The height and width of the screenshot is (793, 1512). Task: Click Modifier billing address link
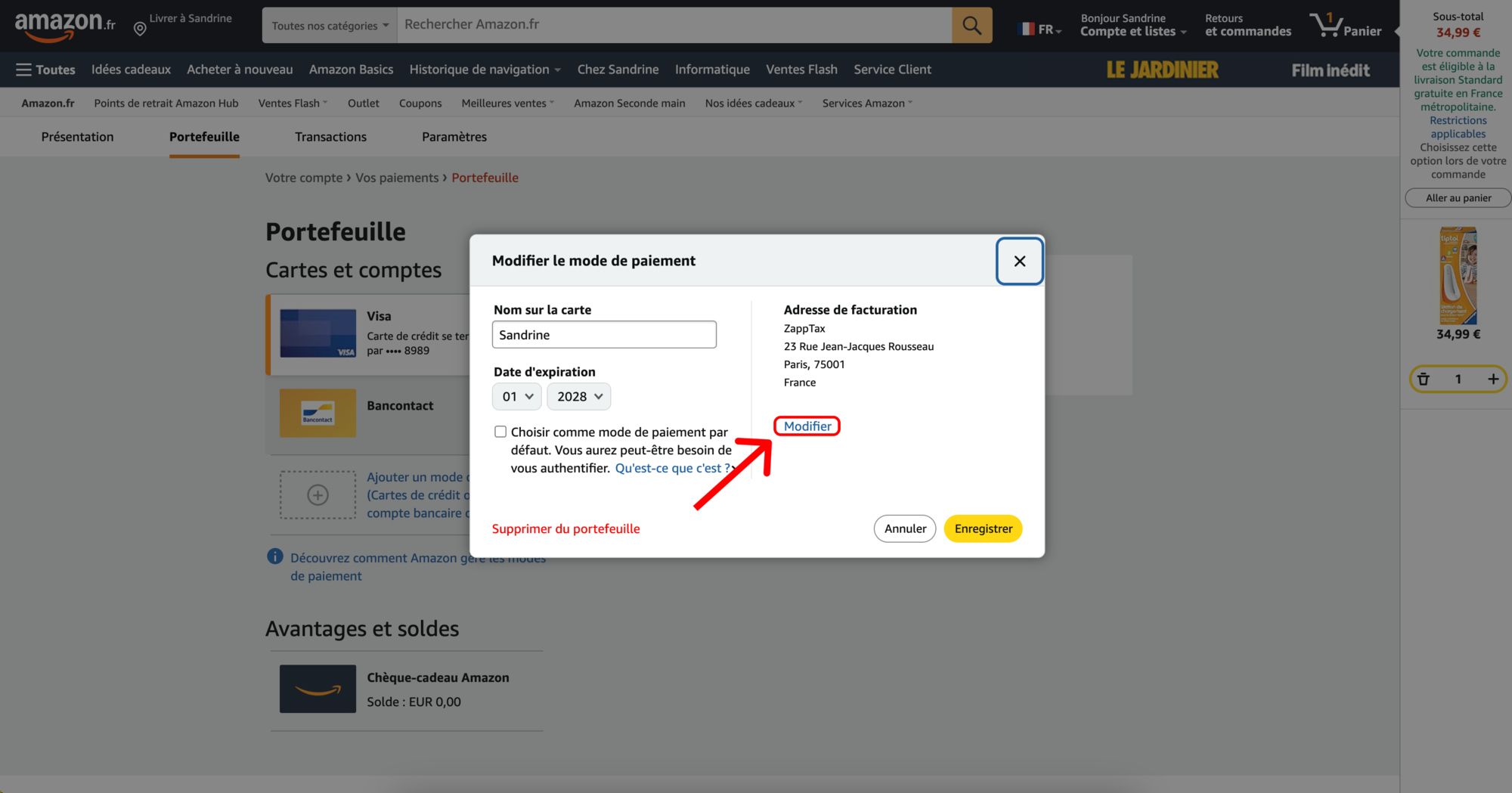click(x=807, y=426)
